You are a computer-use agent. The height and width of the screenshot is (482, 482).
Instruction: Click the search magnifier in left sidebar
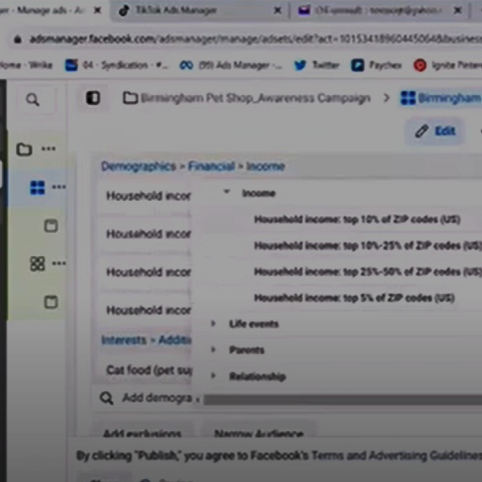coord(33,99)
